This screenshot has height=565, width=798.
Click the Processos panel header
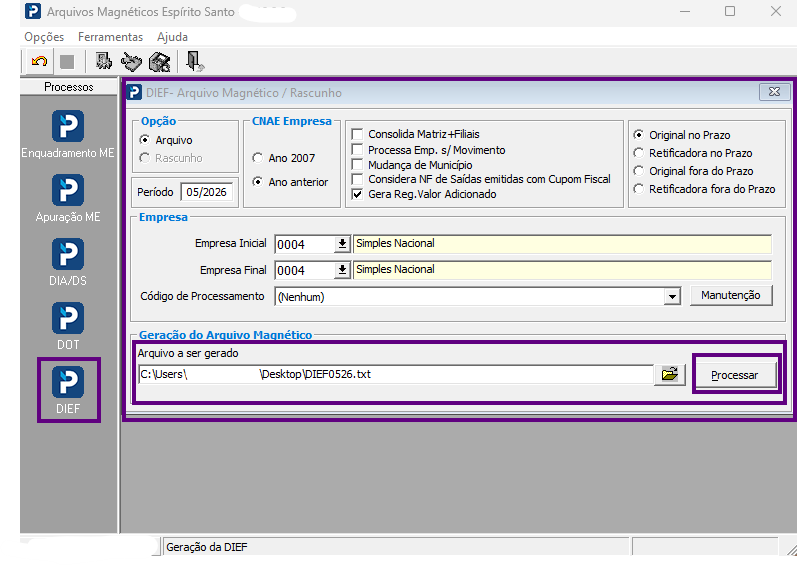[69, 87]
